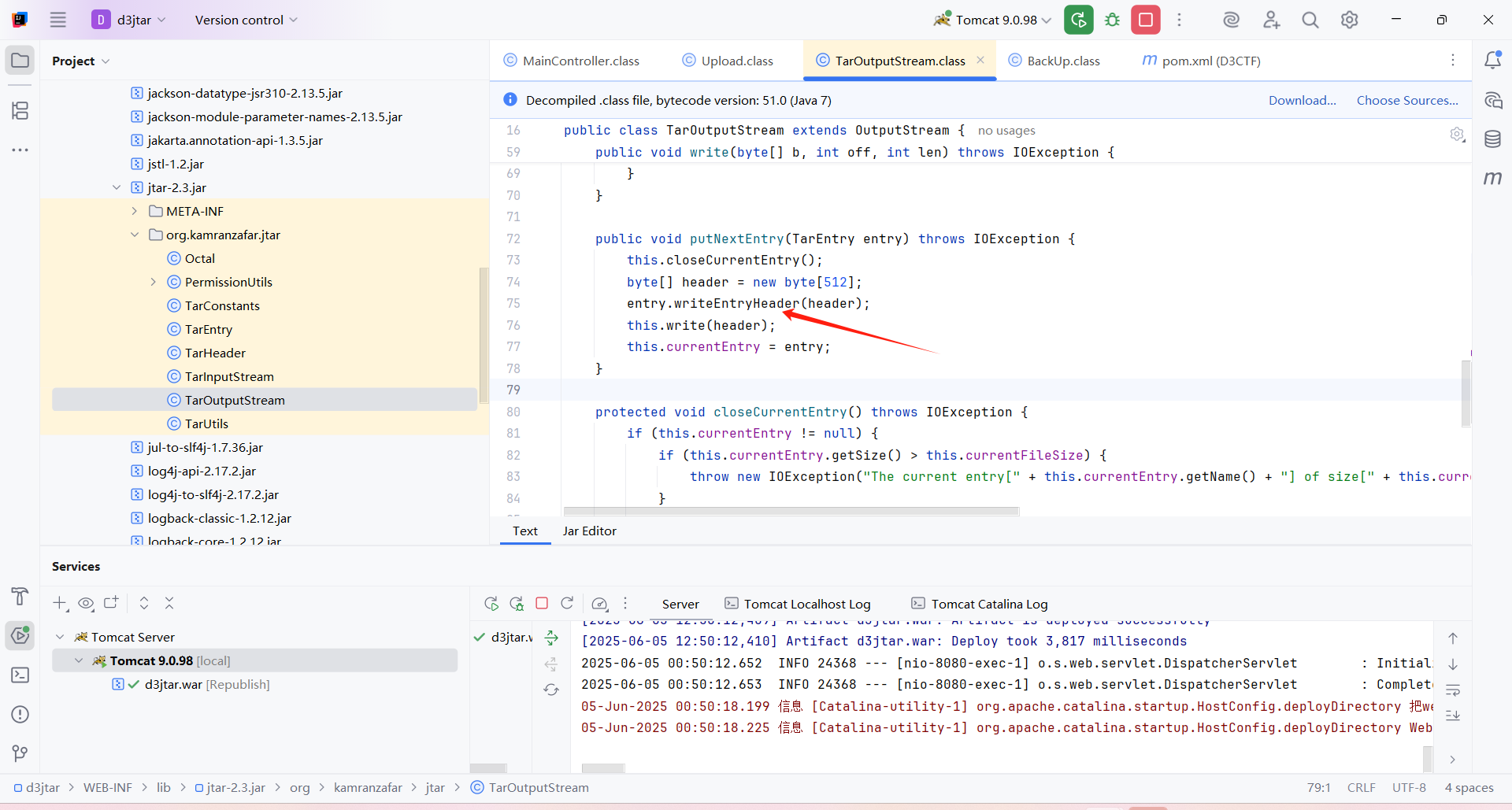Image resolution: width=1512 pixels, height=810 pixels.
Task: Open the Structure tool window icon
Action: [20, 111]
